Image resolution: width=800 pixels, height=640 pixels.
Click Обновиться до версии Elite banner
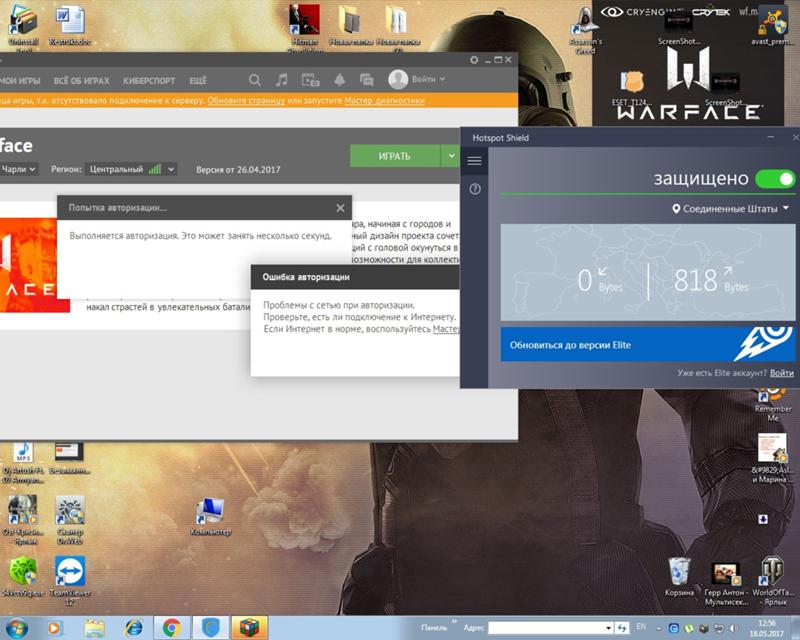pos(647,344)
